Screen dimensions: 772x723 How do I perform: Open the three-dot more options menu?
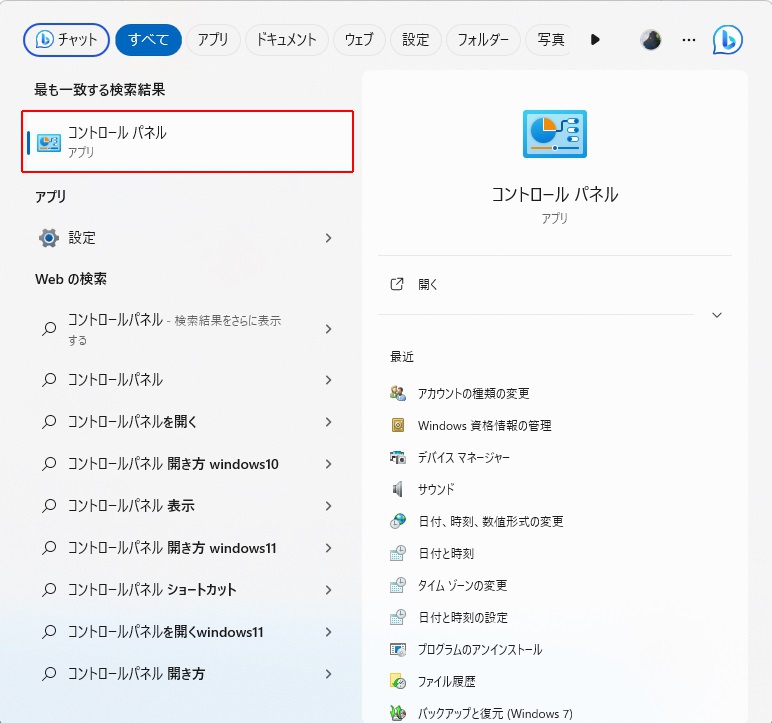(688, 40)
